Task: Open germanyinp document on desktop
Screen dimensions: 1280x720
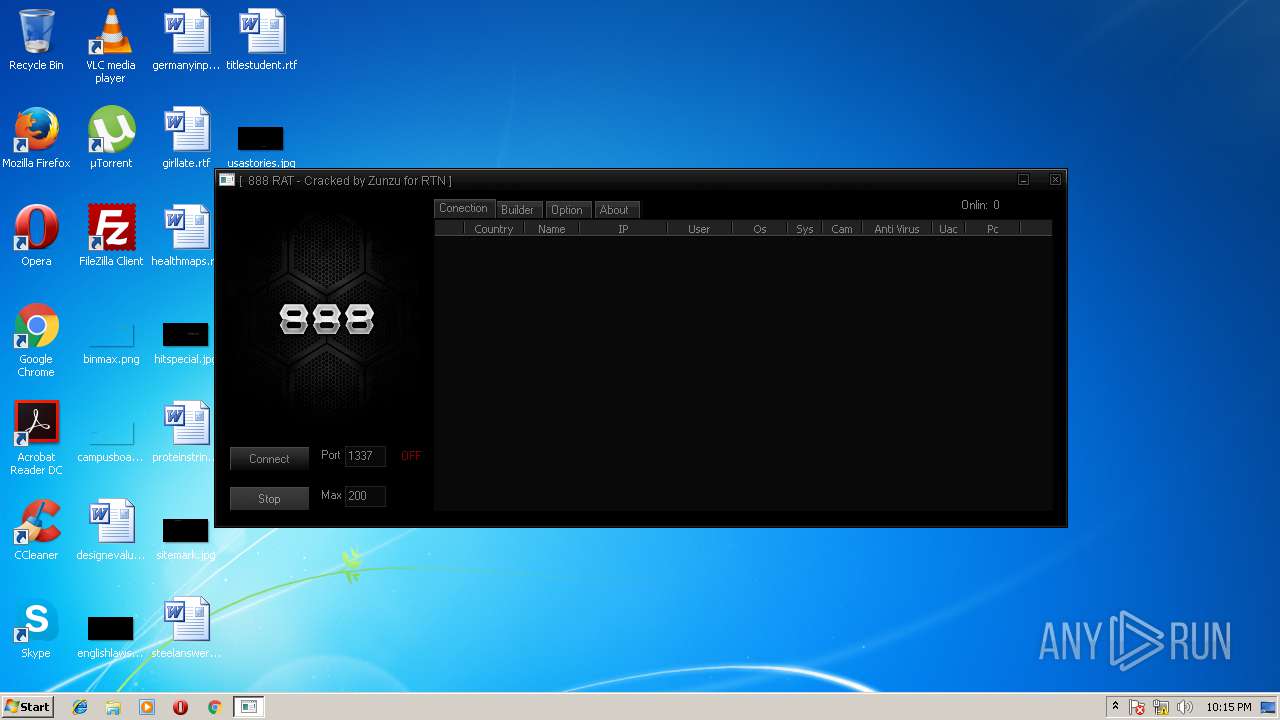Action: [x=186, y=40]
